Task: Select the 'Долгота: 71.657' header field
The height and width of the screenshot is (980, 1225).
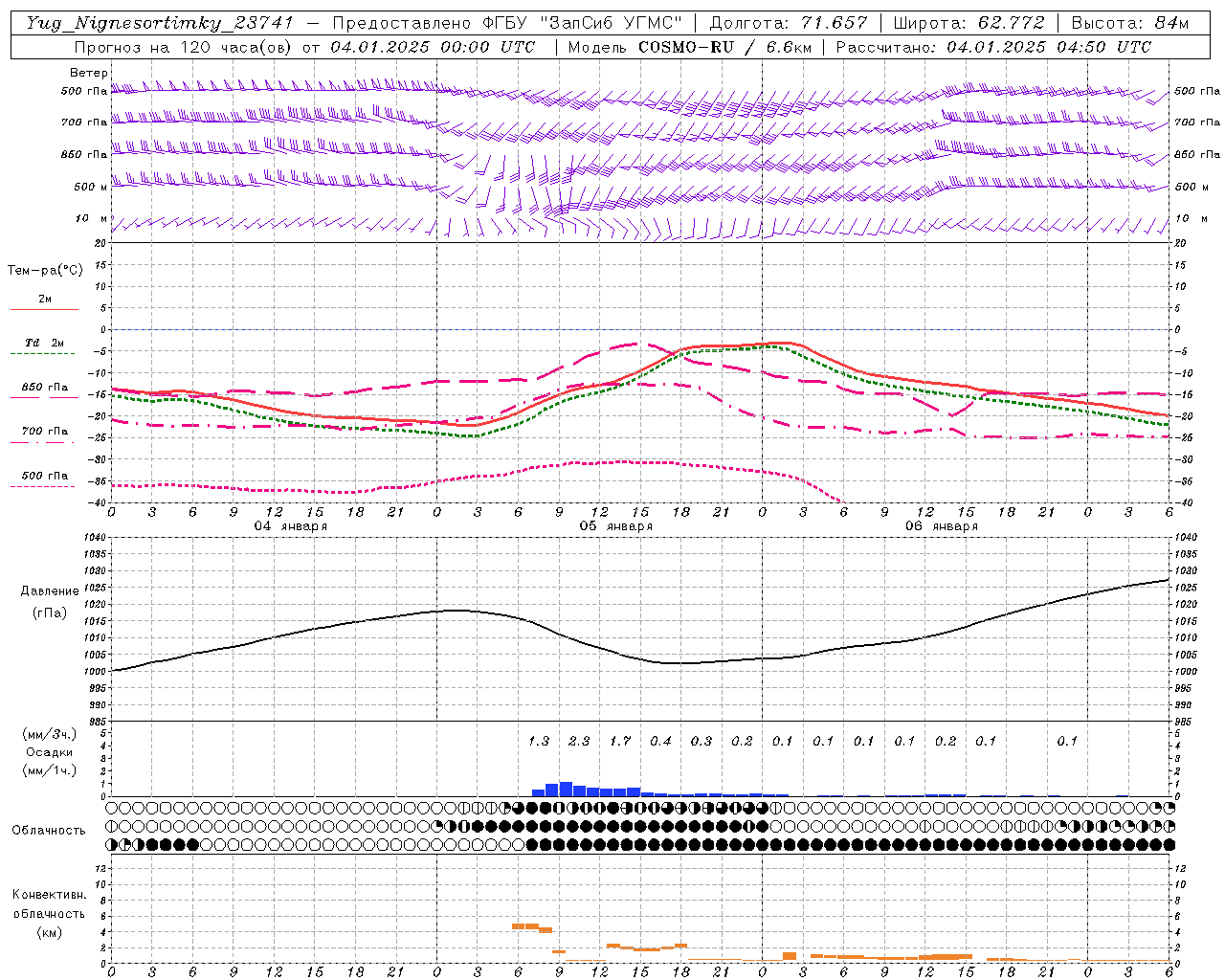Action: pos(789,23)
